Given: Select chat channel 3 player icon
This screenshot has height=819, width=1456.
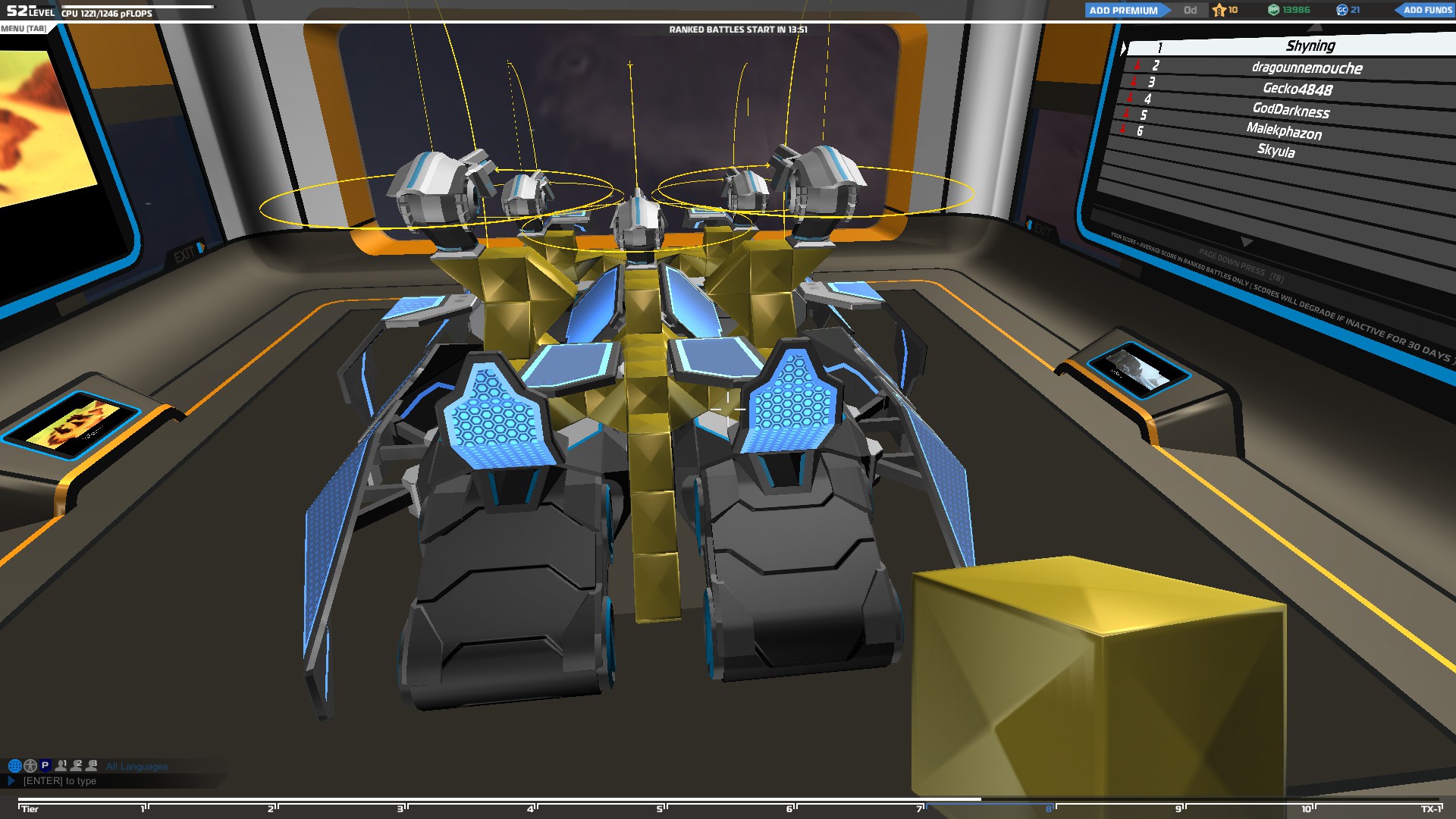Looking at the screenshot, I should [92, 766].
